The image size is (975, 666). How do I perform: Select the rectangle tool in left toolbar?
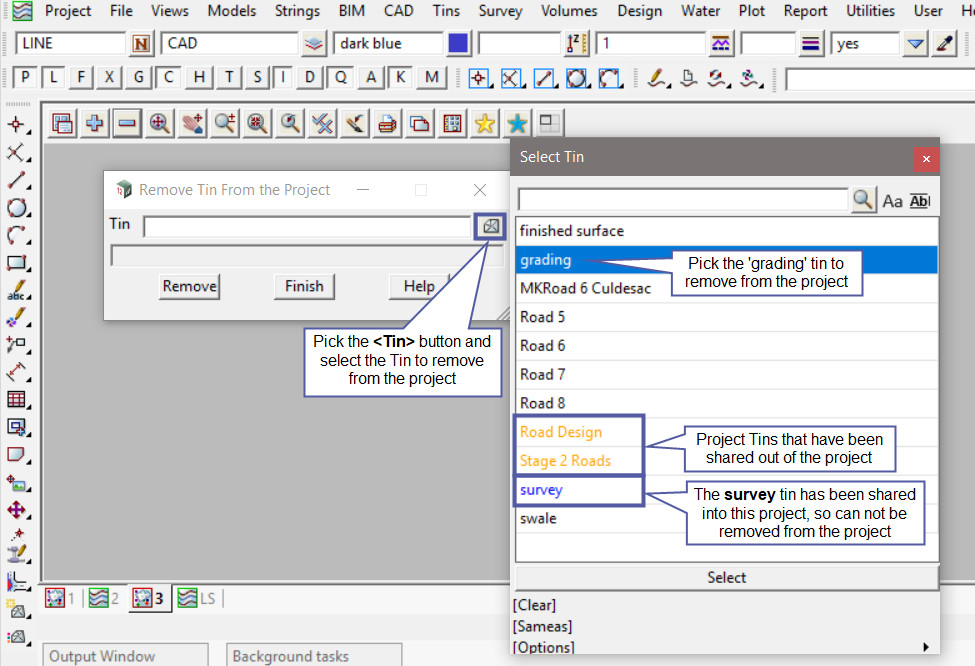[17, 263]
